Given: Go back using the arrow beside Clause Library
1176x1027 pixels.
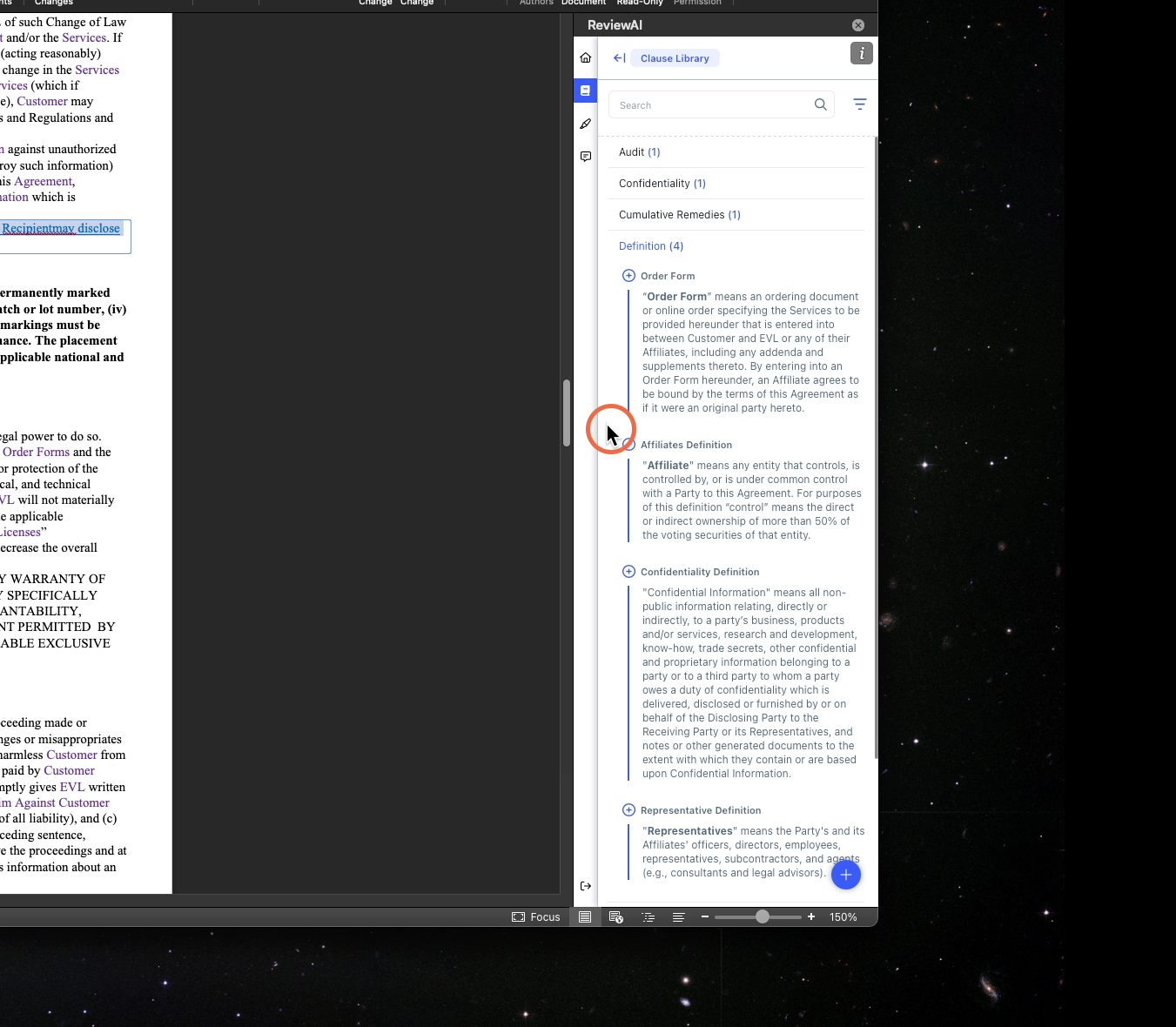Looking at the screenshot, I should point(620,58).
